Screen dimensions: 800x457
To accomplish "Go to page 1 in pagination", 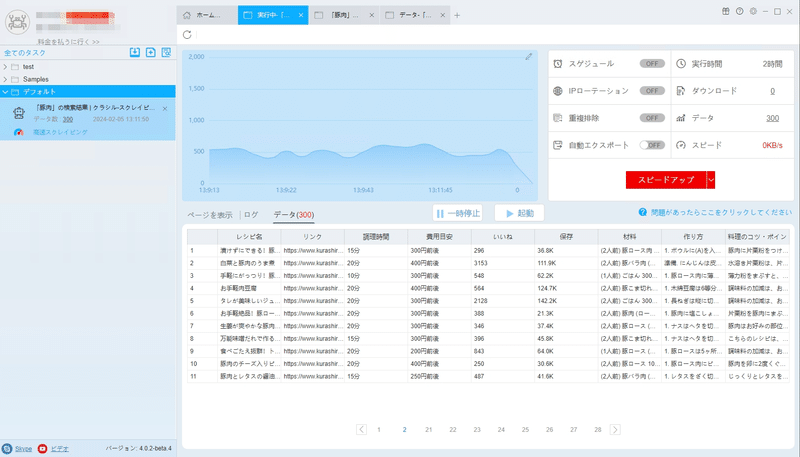I will (x=379, y=429).
